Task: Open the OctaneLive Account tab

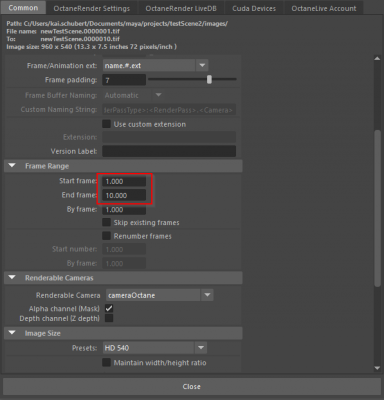Action: [324, 8]
